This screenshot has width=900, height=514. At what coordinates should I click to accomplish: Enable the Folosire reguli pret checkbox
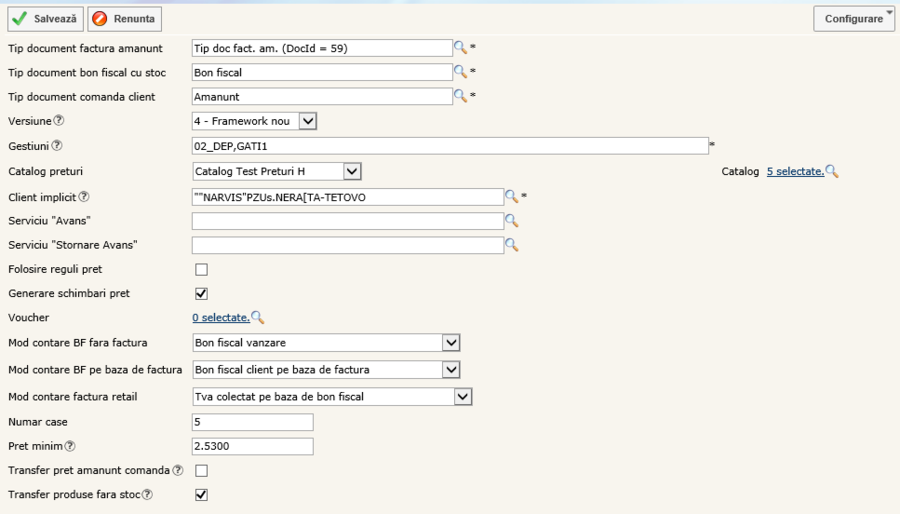pos(201,270)
